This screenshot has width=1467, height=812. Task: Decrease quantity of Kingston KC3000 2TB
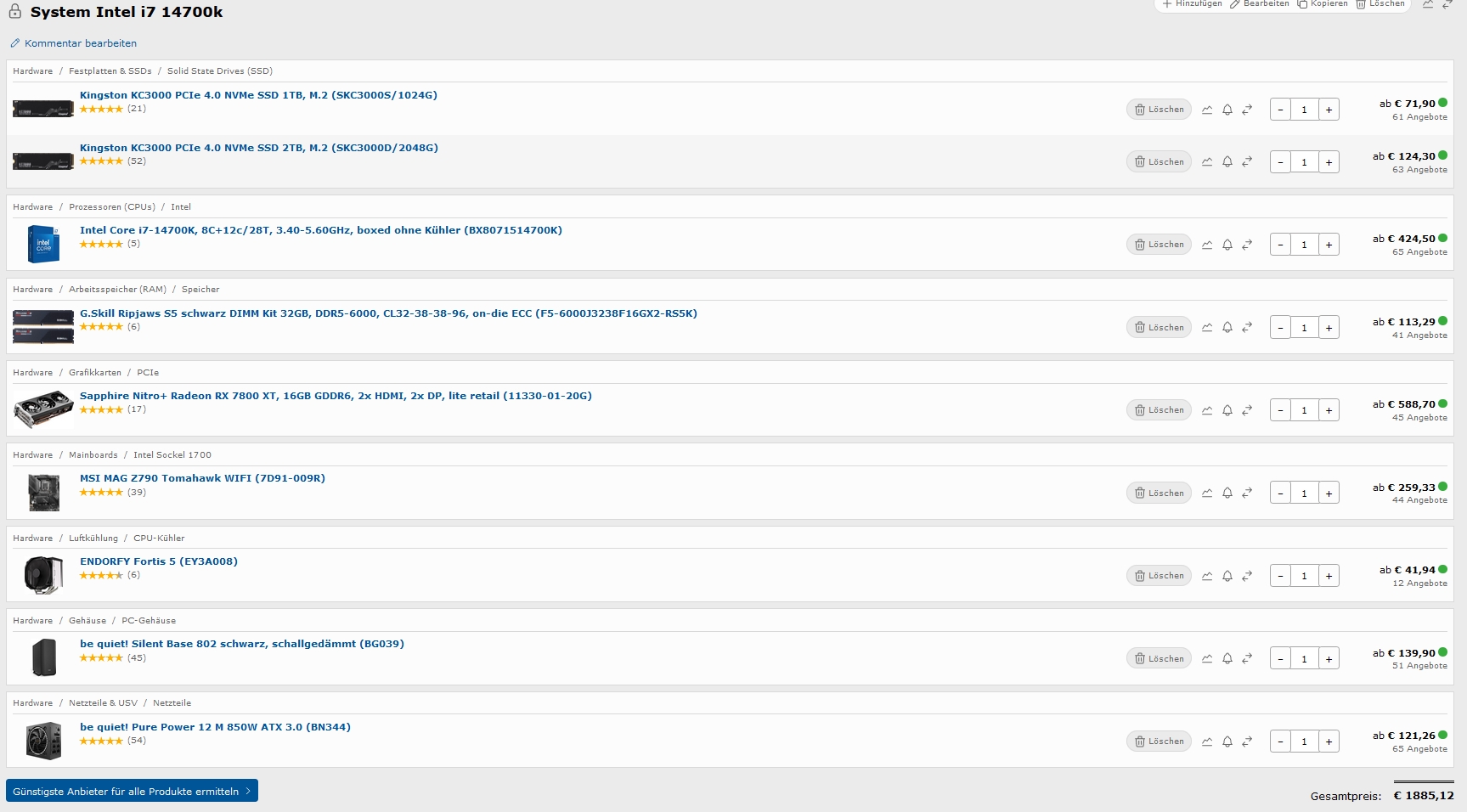pos(1280,162)
